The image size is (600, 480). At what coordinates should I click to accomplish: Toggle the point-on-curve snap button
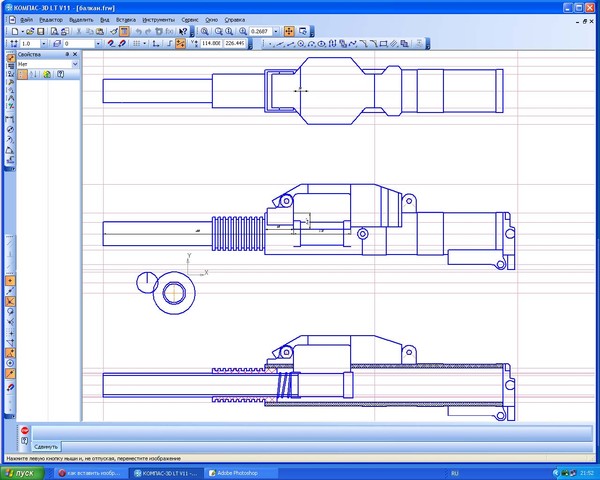(10, 374)
